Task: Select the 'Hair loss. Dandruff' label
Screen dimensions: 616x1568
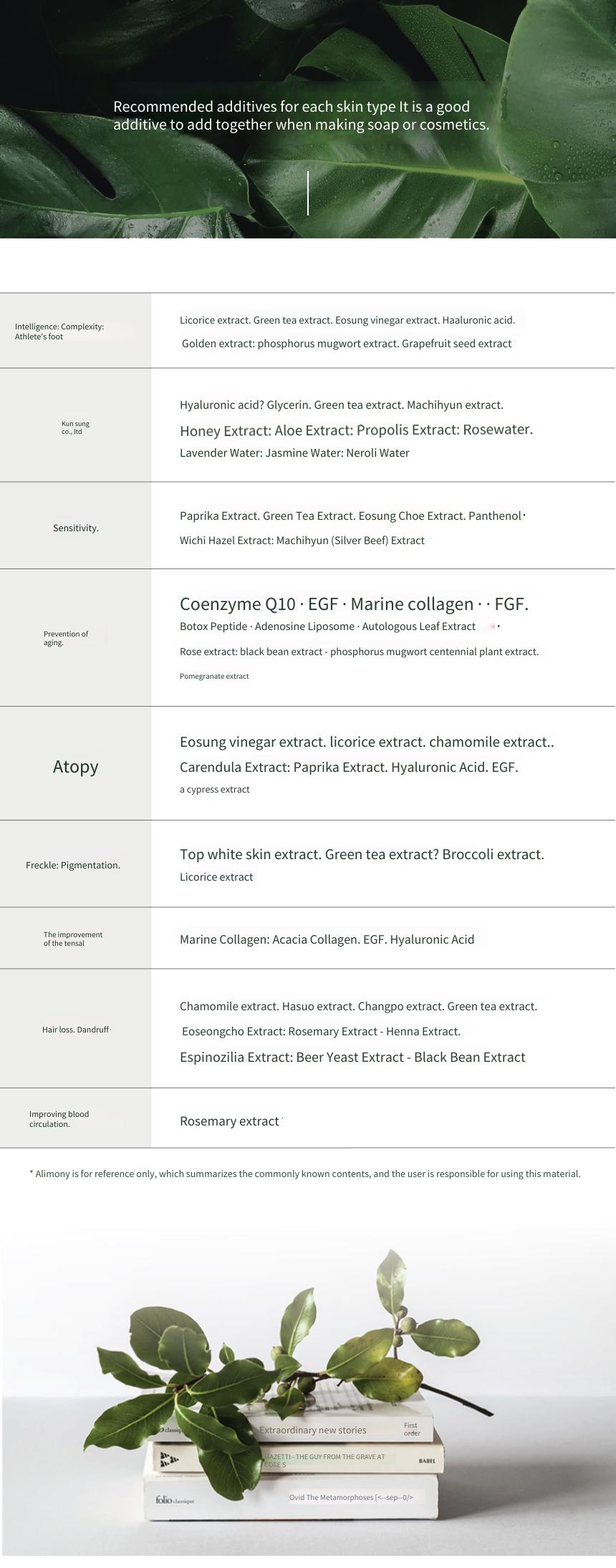Action: pyautogui.click(x=76, y=1030)
